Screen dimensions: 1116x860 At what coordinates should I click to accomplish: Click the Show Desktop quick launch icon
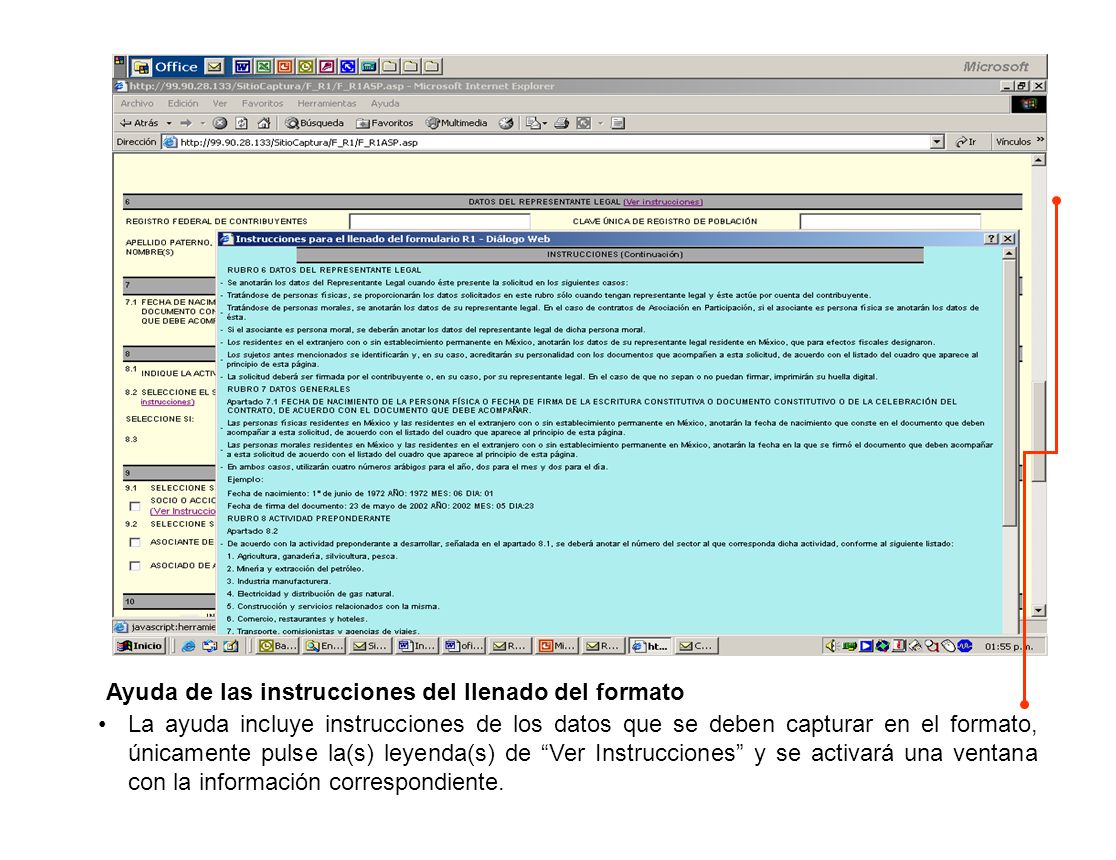coord(231,646)
